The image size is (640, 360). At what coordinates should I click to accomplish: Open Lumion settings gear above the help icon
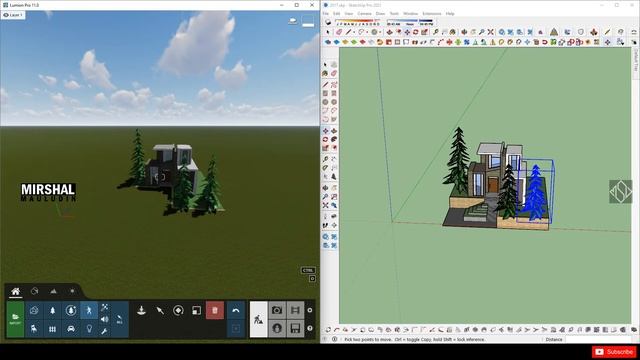(x=310, y=310)
